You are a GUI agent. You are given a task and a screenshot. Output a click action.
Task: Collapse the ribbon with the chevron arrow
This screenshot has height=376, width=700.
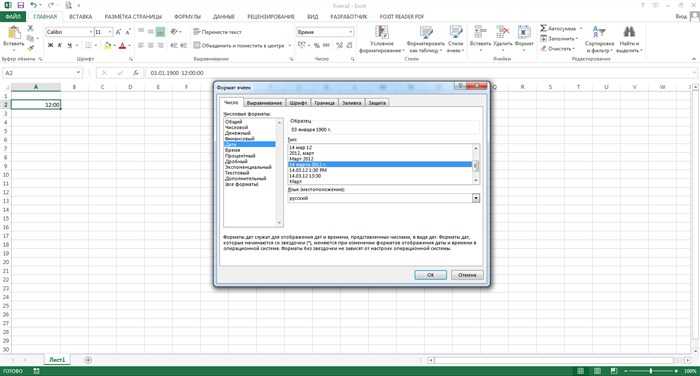click(694, 59)
